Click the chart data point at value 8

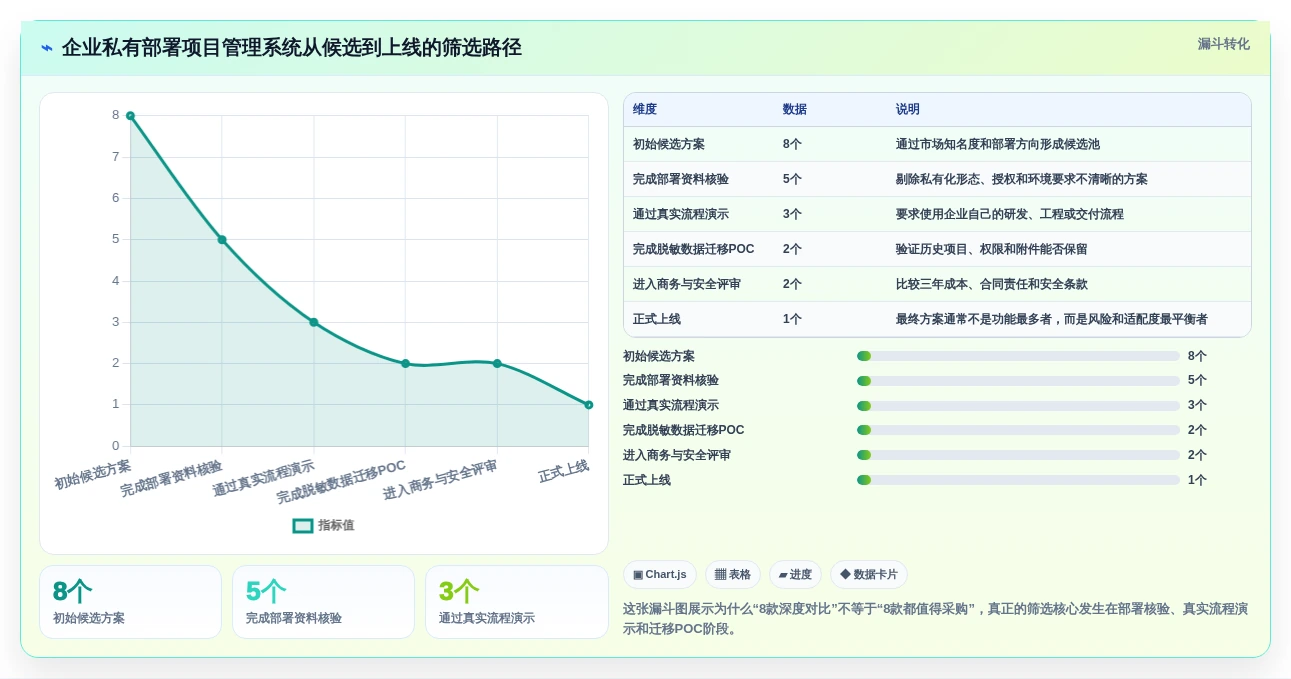click(130, 116)
